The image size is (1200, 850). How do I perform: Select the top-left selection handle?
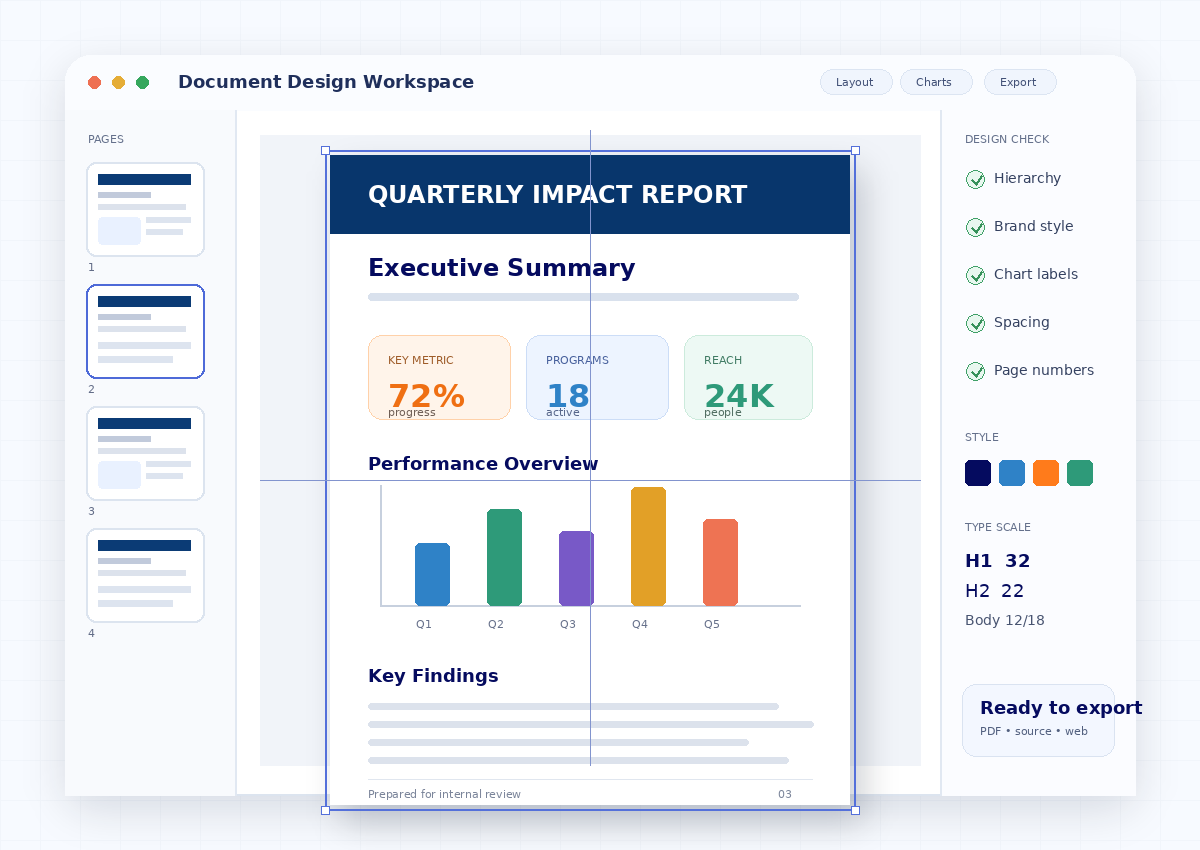click(x=325, y=150)
